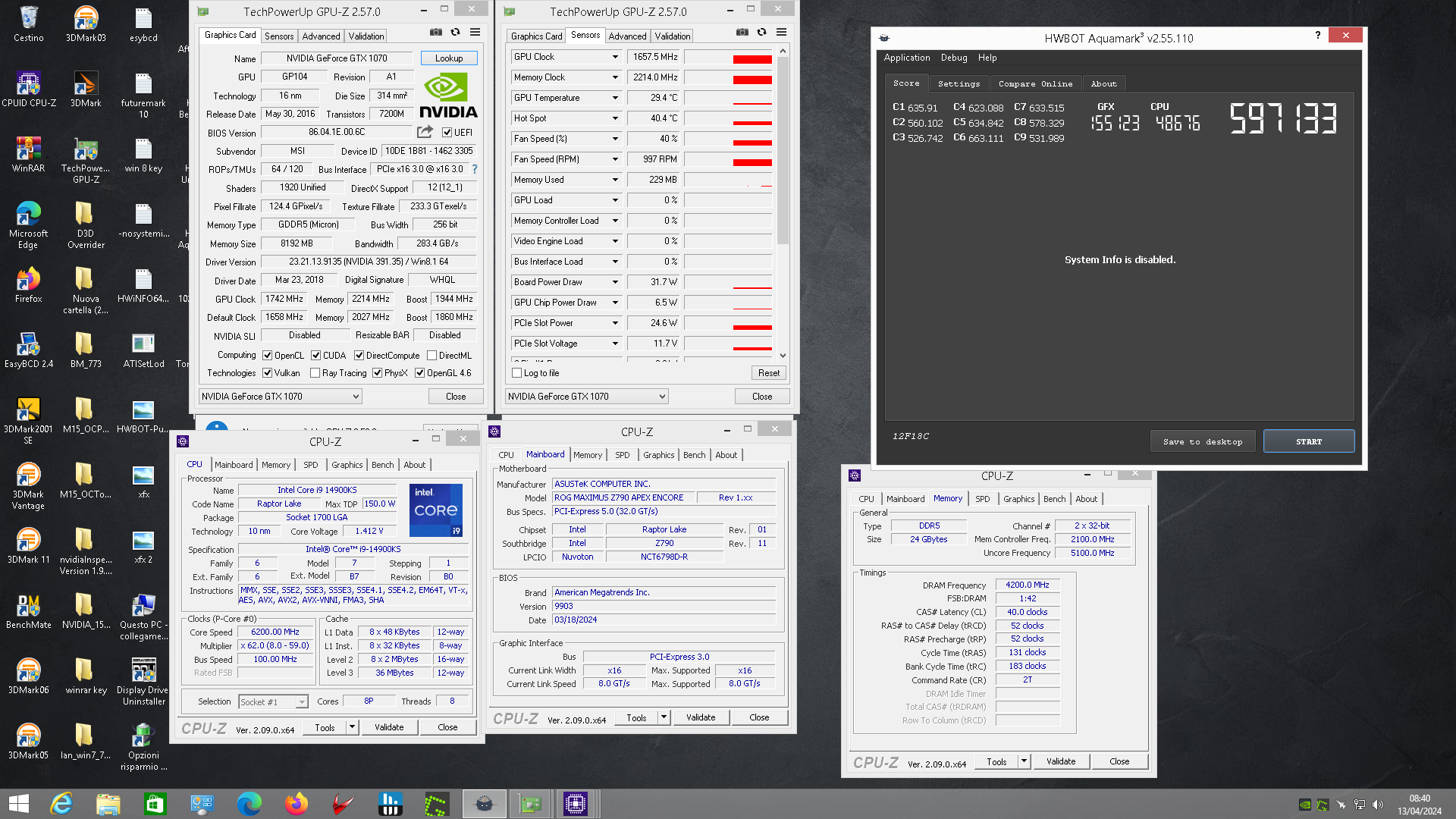This screenshot has height=819, width=1456.
Task: Open WinRAR desktop icon
Action: pos(28,154)
